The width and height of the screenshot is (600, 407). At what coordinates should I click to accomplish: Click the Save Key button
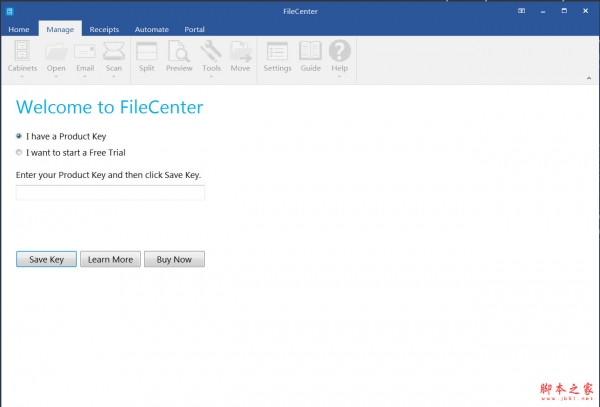click(46, 259)
